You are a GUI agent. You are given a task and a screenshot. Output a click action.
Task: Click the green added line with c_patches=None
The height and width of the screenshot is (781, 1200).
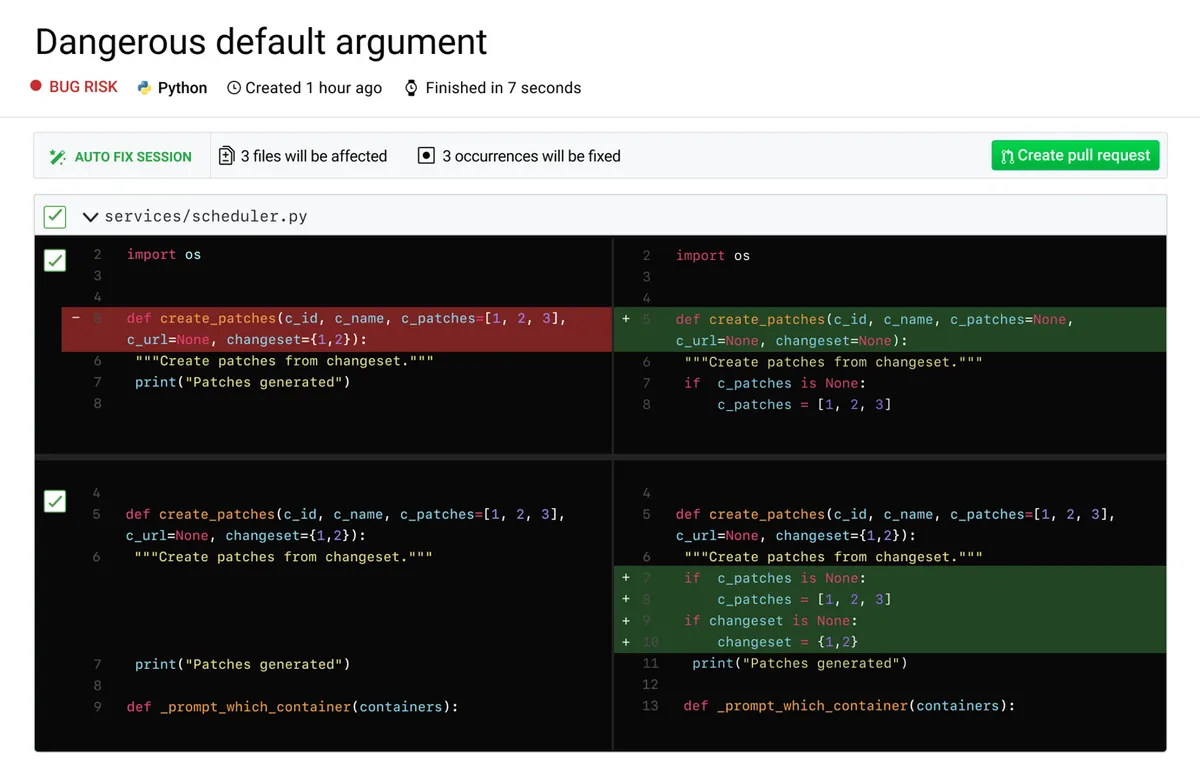point(890,329)
